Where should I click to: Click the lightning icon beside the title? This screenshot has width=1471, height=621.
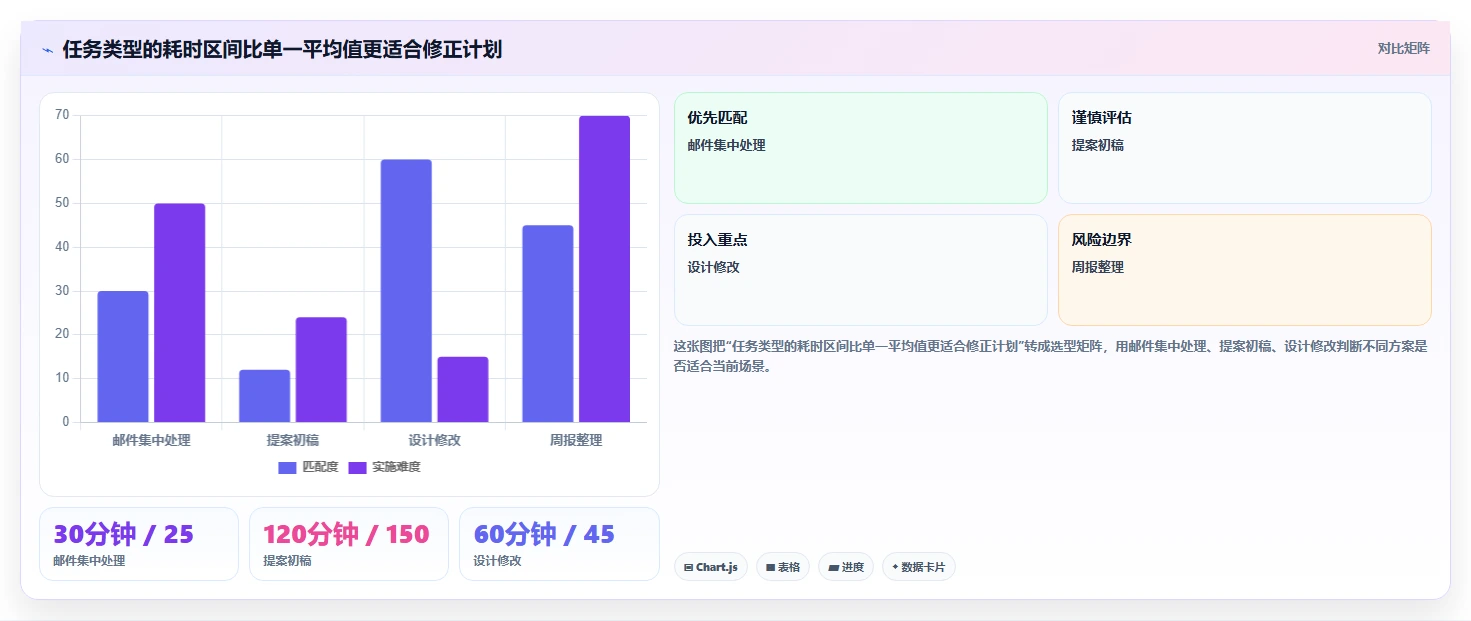pos(47,50)
